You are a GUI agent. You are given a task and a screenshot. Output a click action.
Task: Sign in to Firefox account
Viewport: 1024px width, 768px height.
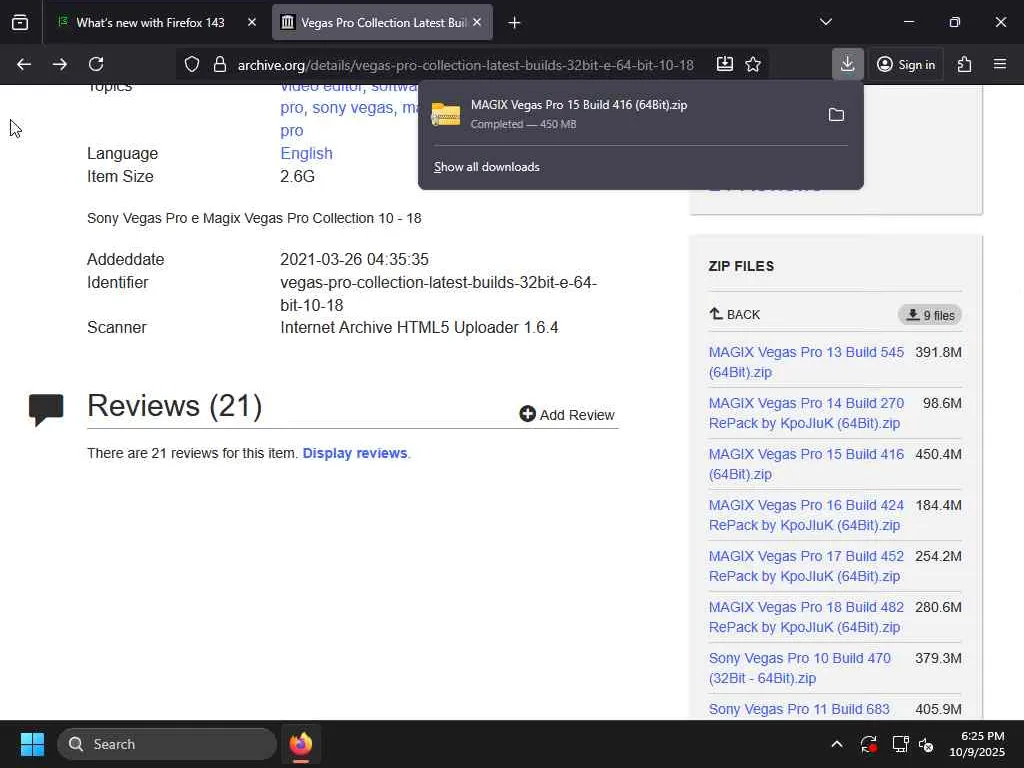point(906,64)
